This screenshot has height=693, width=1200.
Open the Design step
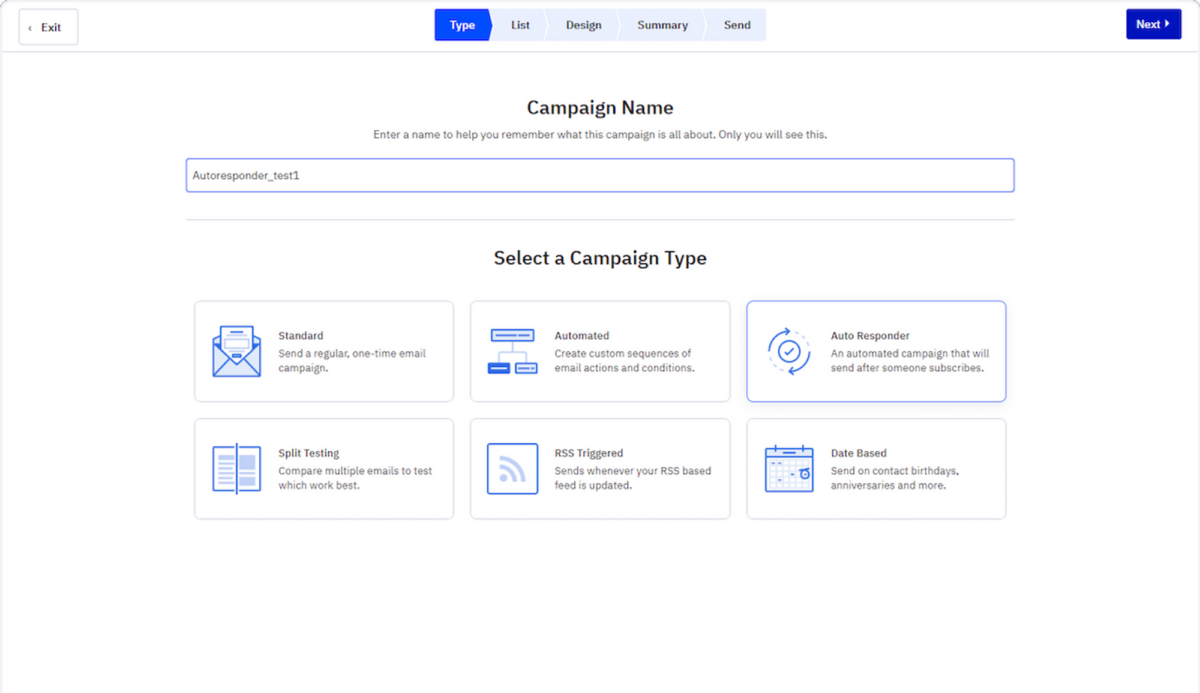tap(583, 25)
